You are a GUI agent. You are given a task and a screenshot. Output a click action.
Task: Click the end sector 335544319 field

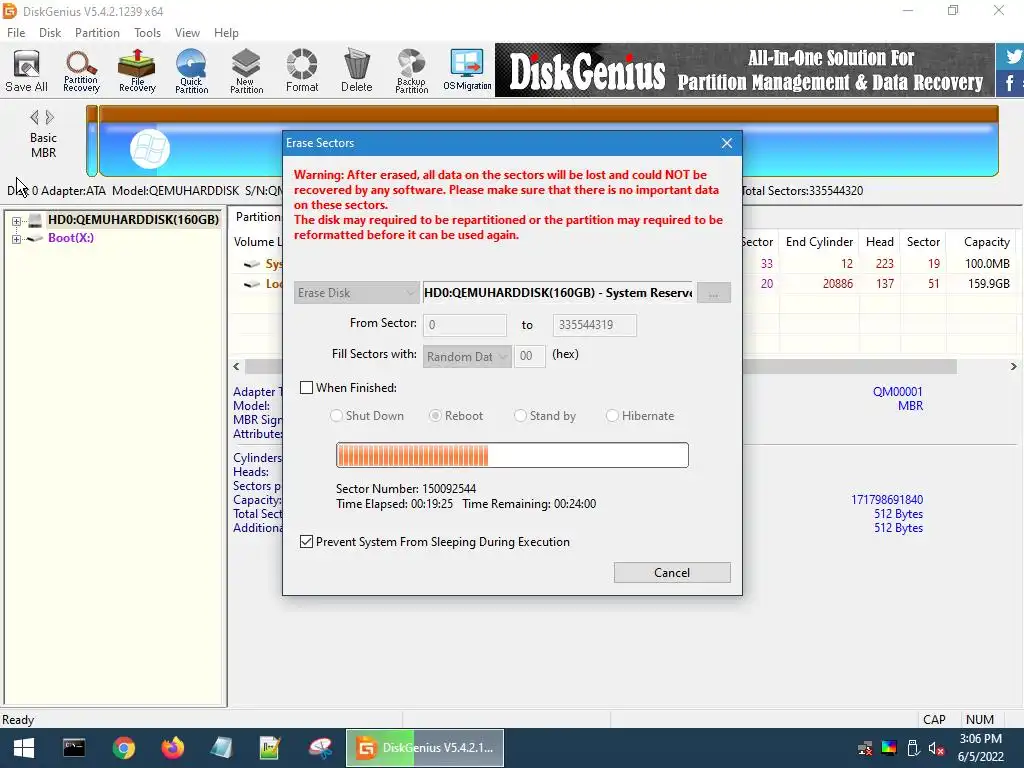[595, 325]
